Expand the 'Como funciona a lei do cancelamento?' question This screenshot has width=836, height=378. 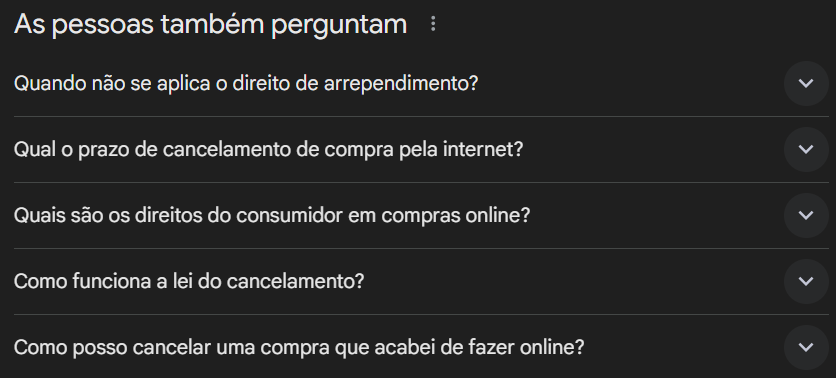click(421, 282)
